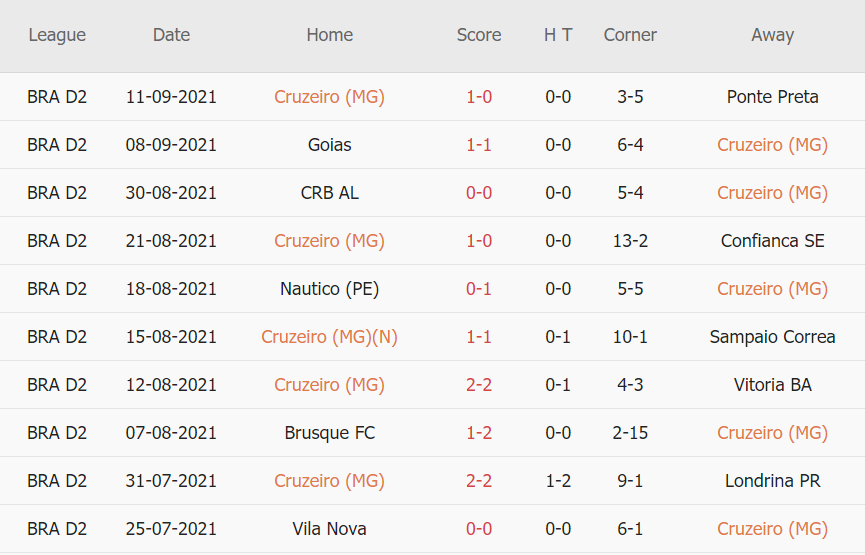Click the Ponte Preta team link
865x555 pixels.
point(772,97)
